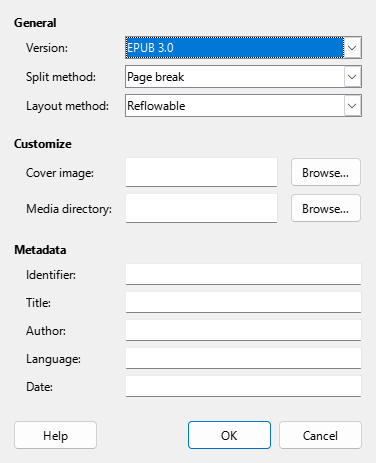
Task: Click the Metadata section heading
Action: (x=40, y=250)
